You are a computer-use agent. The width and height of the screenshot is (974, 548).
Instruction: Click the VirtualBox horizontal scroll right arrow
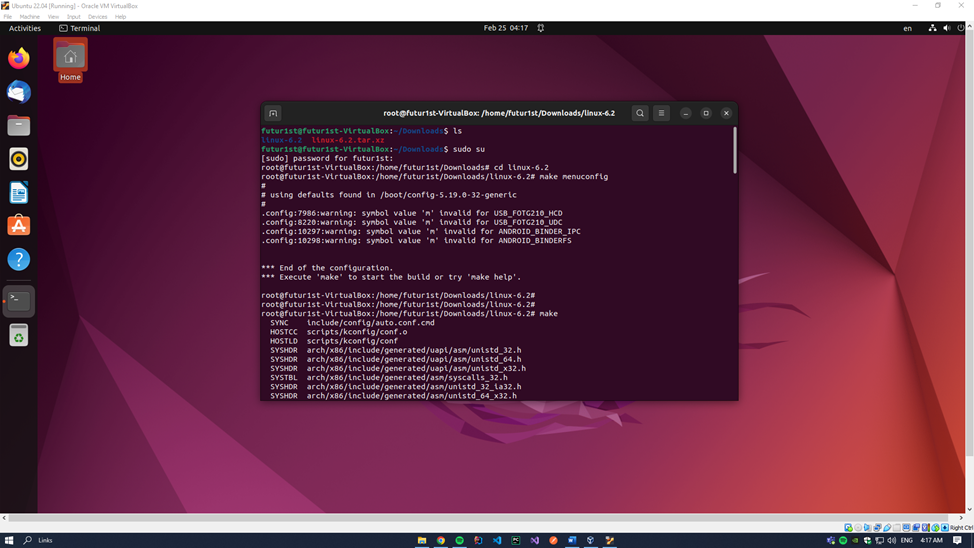pos(960,518)
